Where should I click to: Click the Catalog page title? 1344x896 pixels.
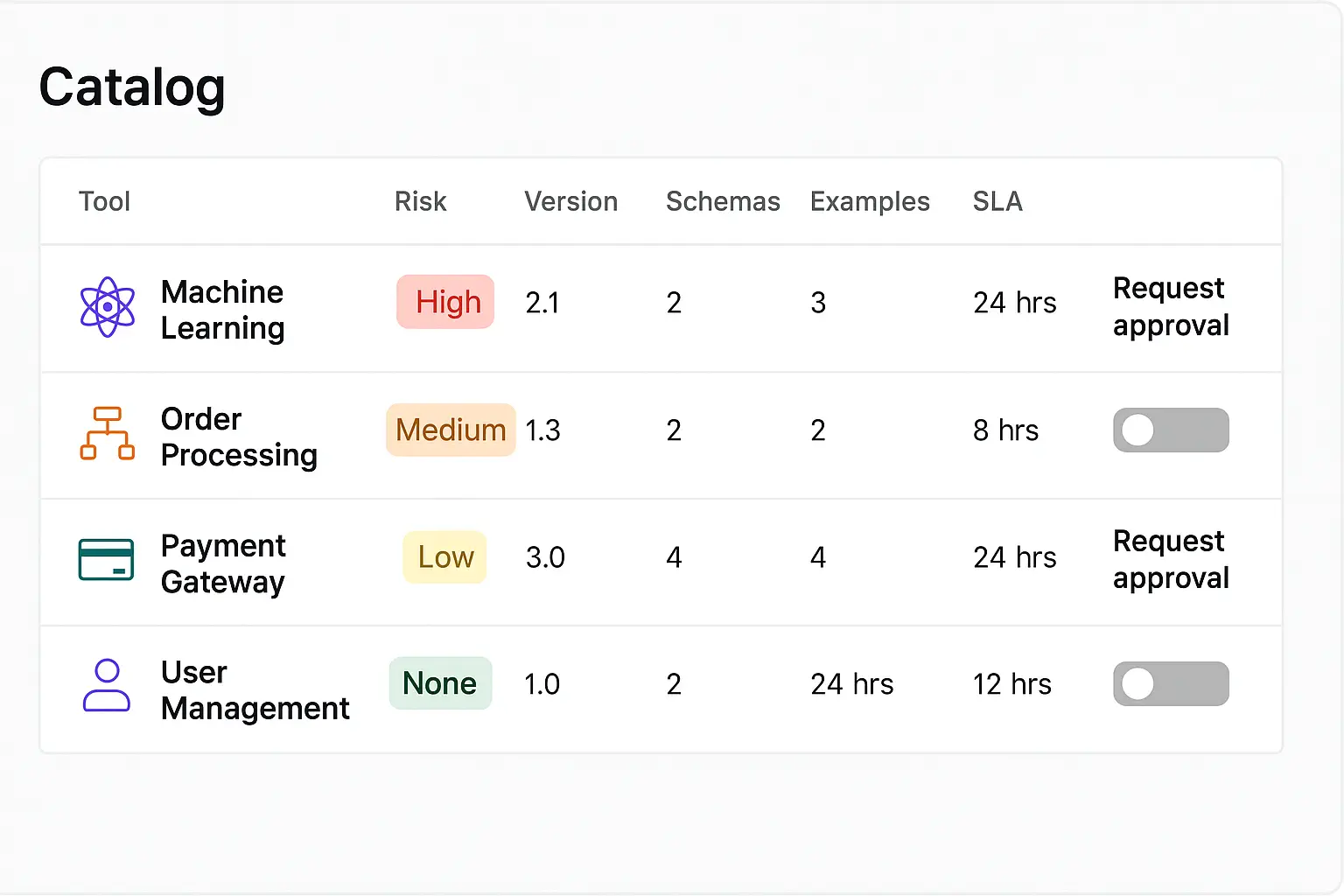point(131,87)
